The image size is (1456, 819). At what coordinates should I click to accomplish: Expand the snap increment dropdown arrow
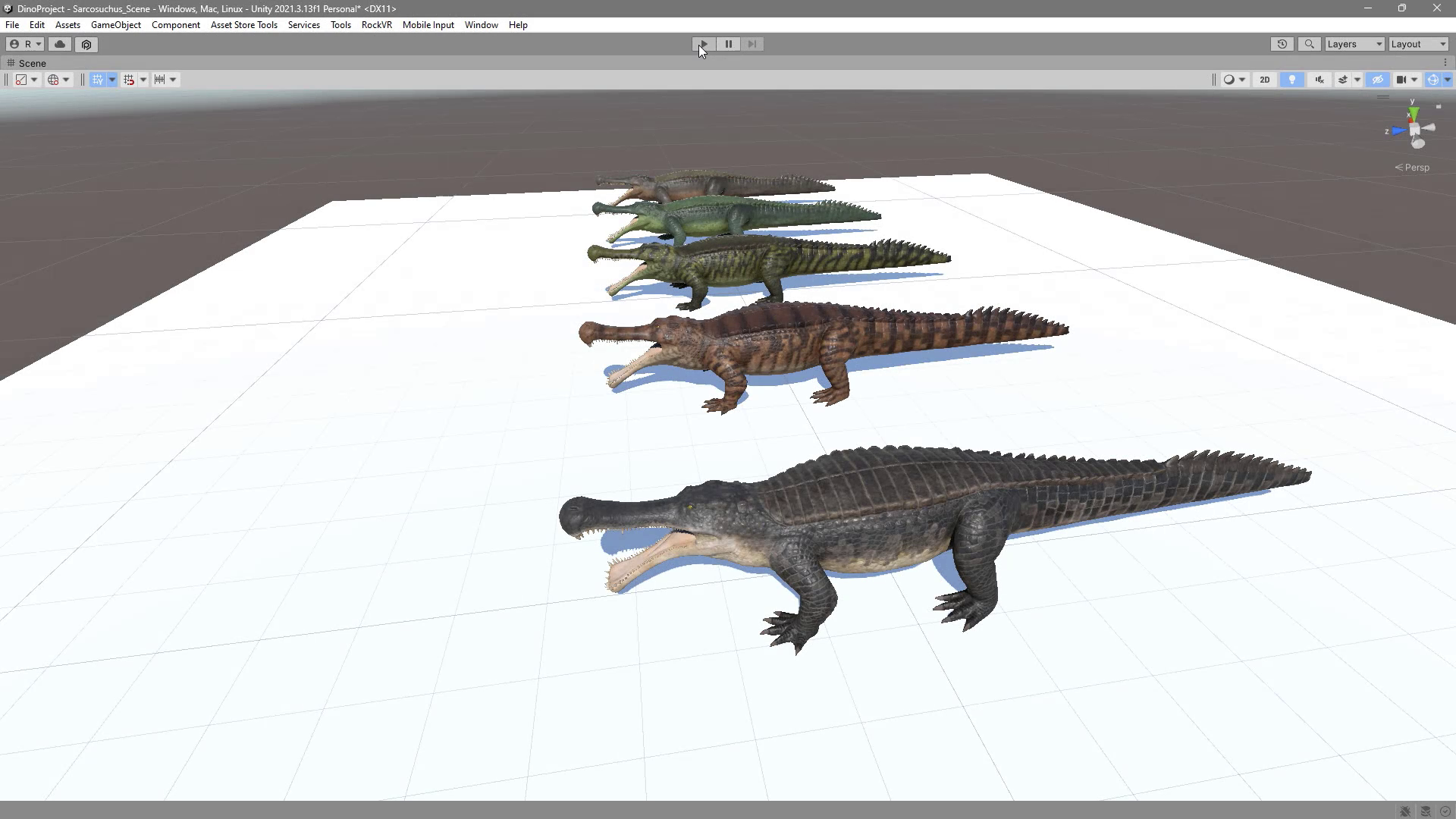(173, 80)
